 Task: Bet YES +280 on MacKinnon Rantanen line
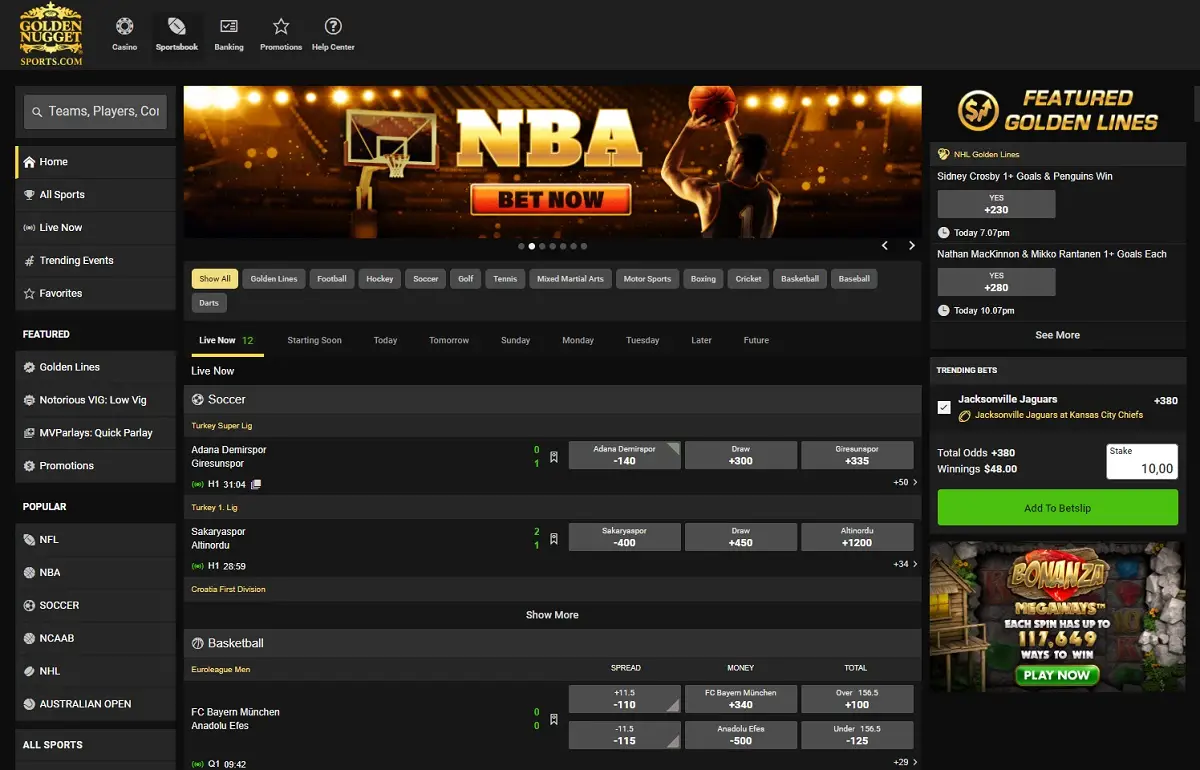(x=996, y=282)
